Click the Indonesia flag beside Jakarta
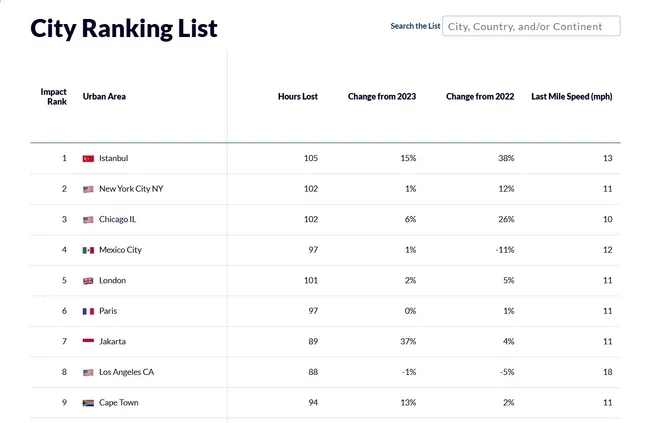This screenshot has width=650, height=423. tap(88, 342)
